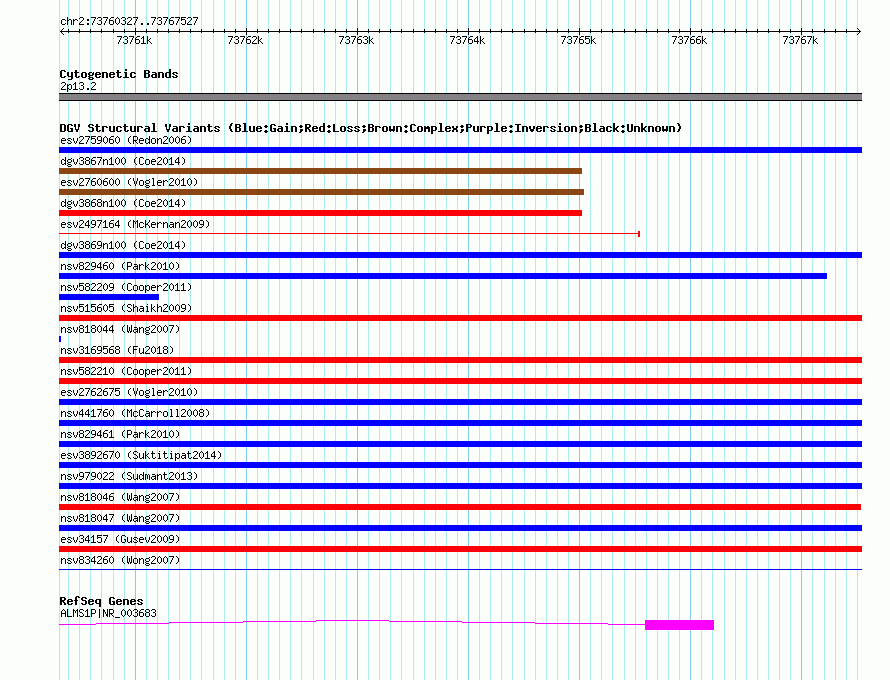The width and height of the screenshot is (890, 680).
Task: Click the DGV Structural Variants track title
Action: point(371,128)
